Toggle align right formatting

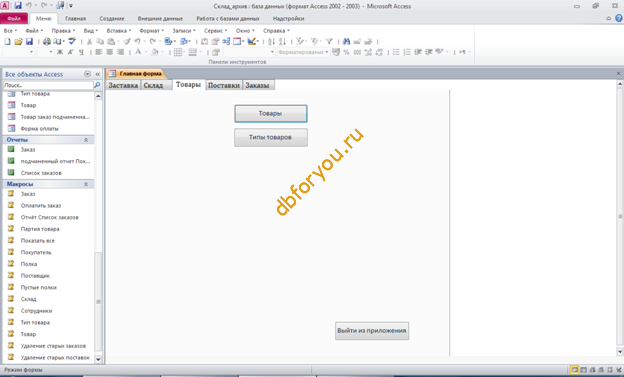coord(120,52)
